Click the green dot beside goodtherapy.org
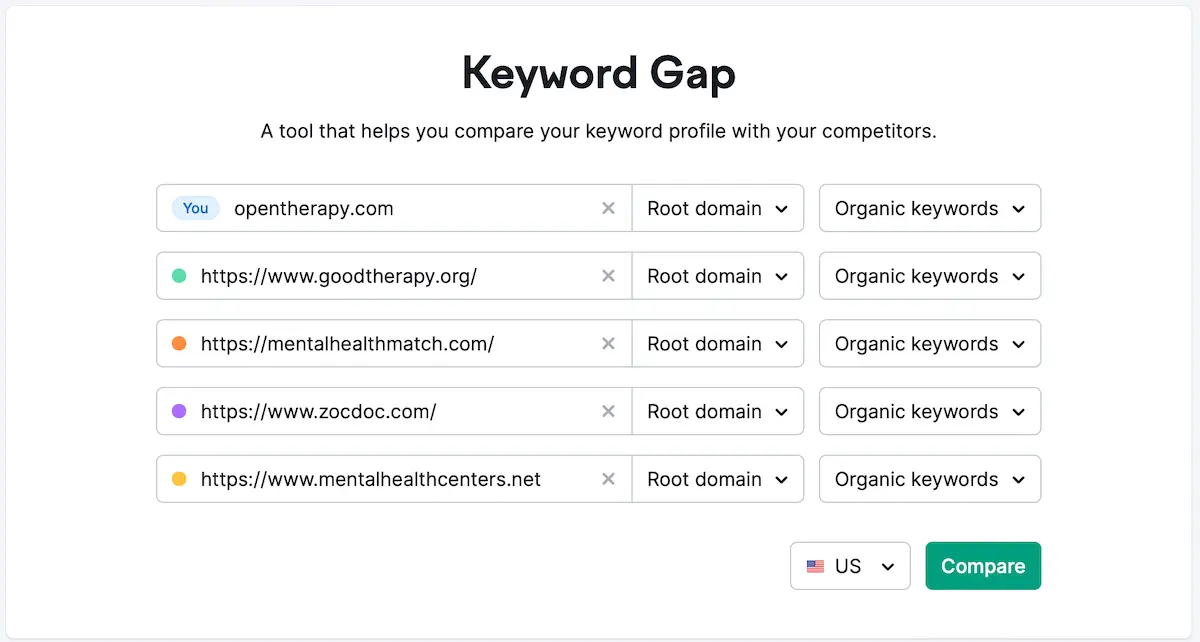The height and width of the screenshot is (642, 1200). coord(179,276)
